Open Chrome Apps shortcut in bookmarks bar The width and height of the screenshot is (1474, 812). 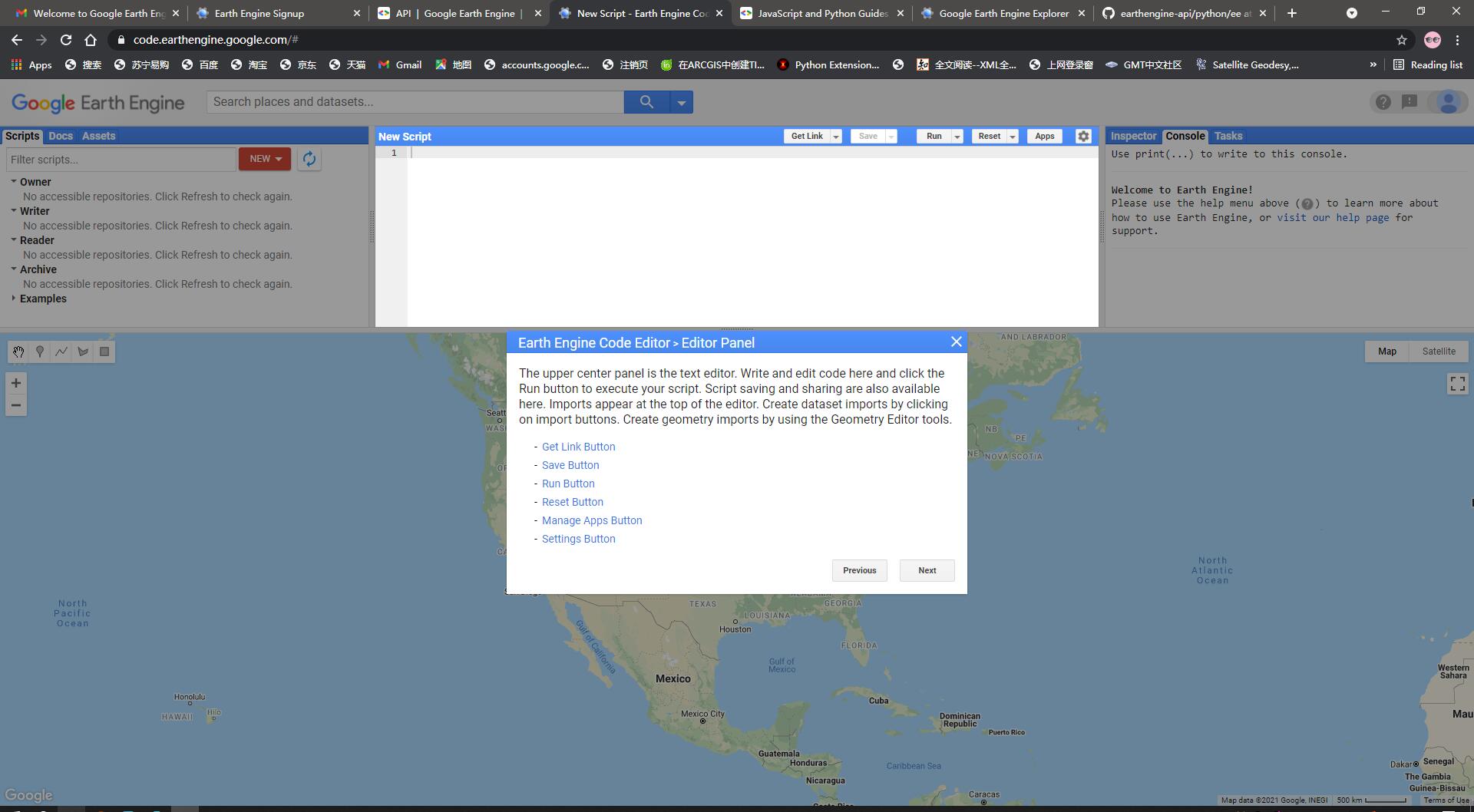coord(31,65)
